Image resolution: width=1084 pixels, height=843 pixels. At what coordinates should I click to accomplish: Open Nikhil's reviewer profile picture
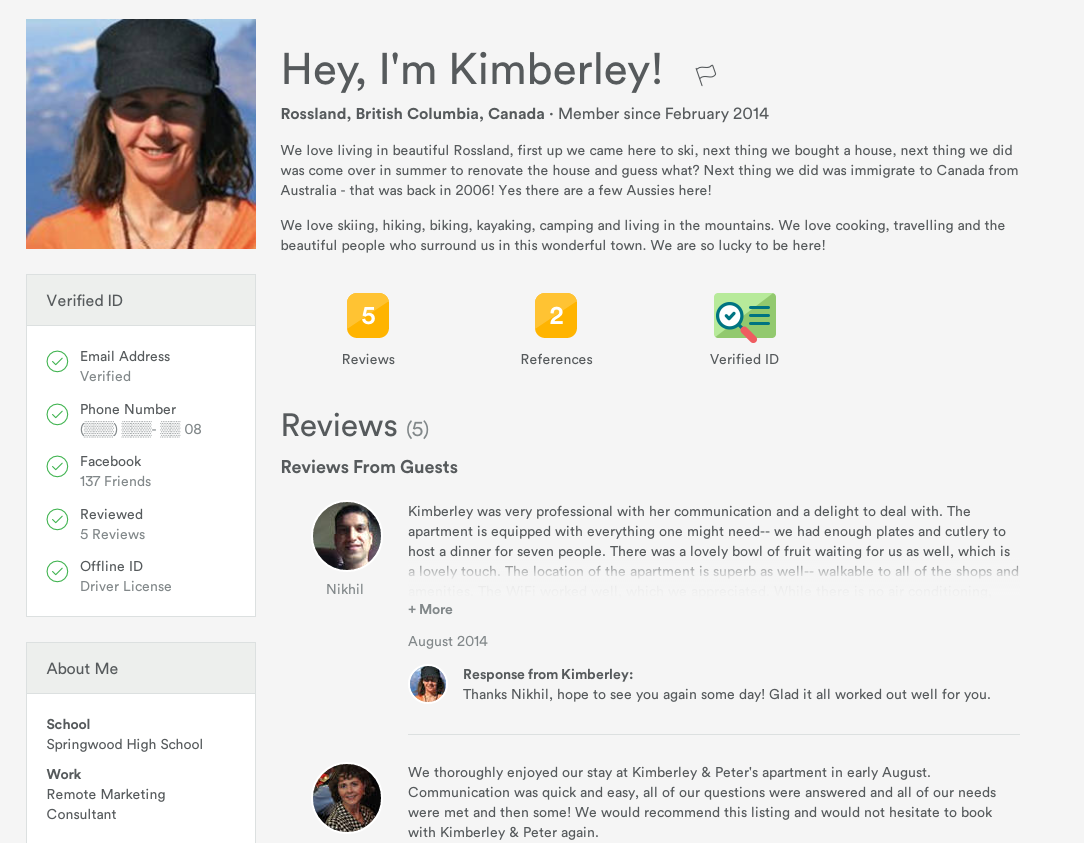coord(347,536)
